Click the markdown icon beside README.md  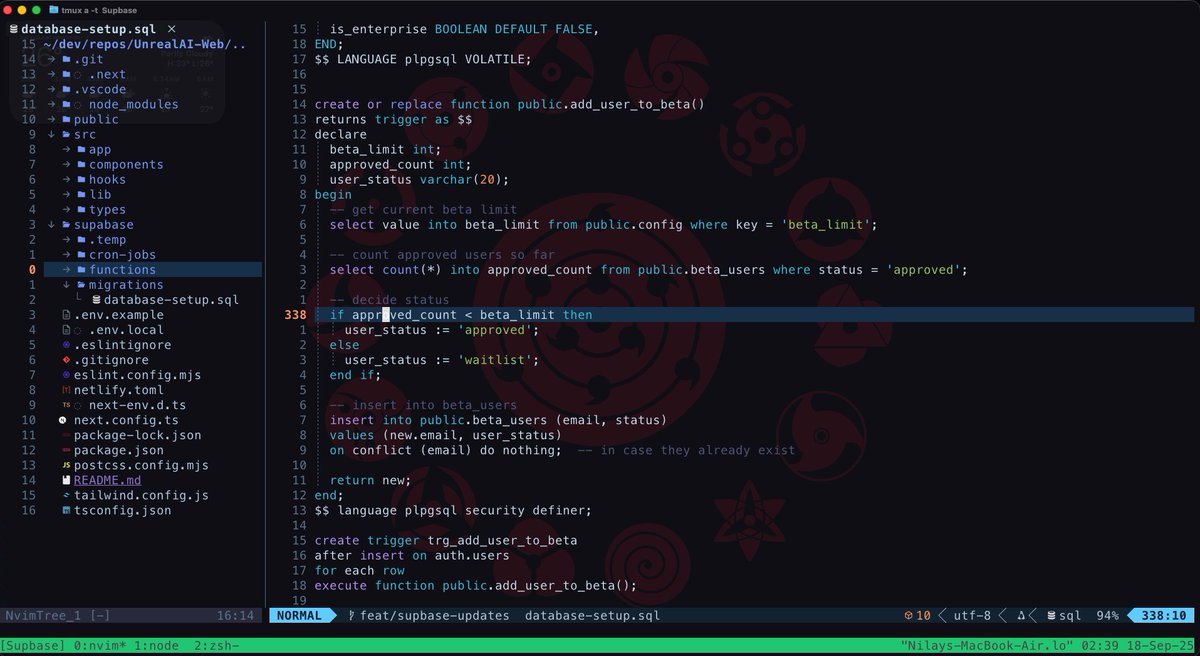tap(66, 480)
